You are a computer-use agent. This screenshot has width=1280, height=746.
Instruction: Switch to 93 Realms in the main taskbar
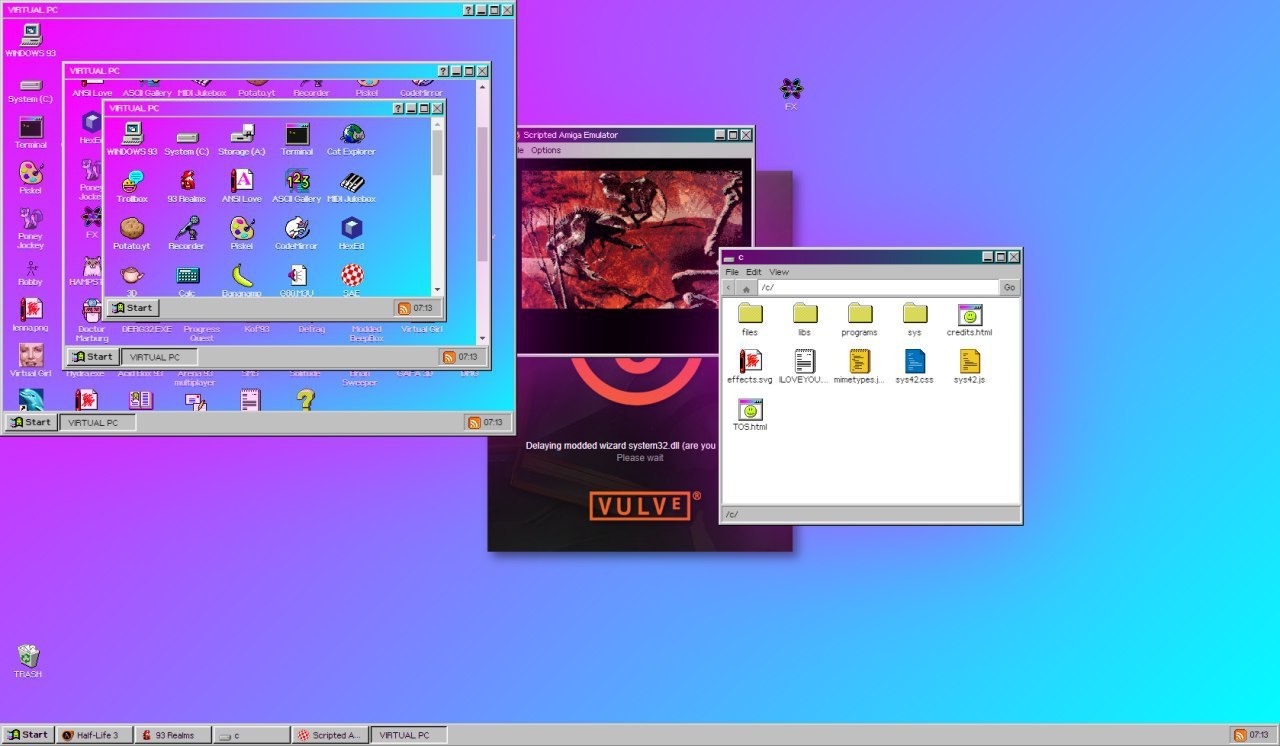tap(173, 735)
